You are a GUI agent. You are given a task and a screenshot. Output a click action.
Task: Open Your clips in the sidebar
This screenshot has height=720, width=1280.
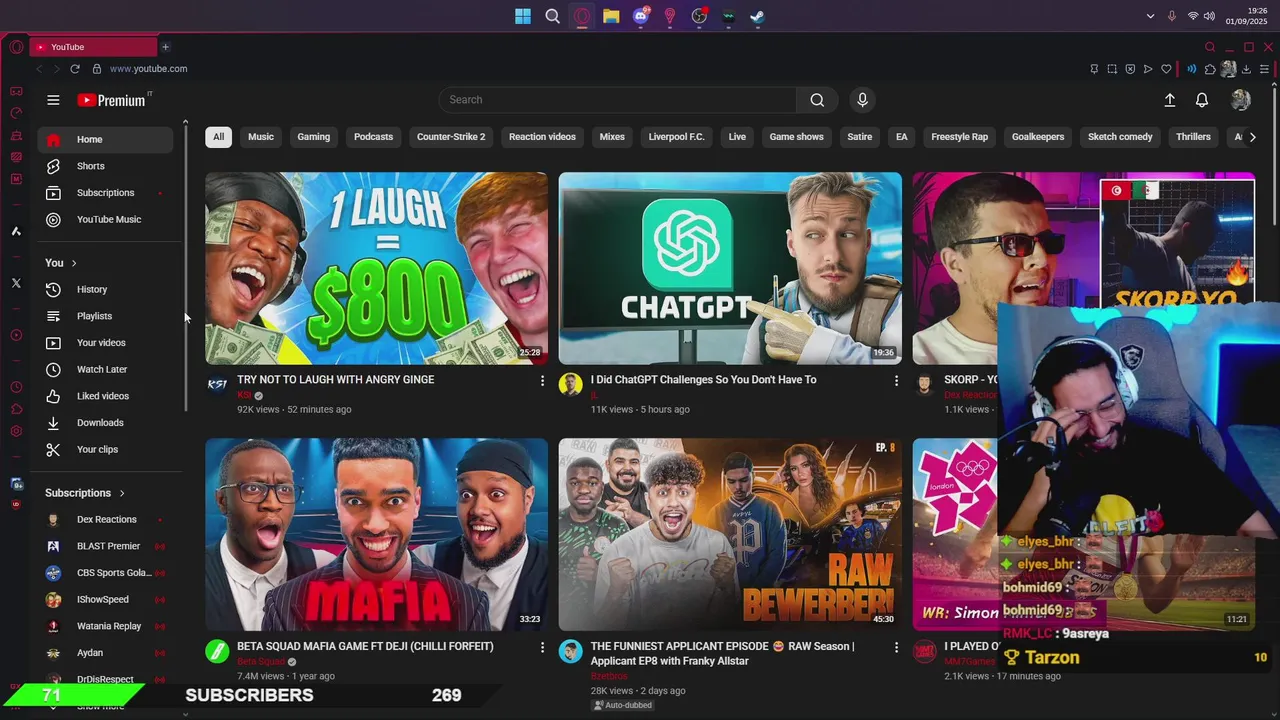(105, 449)
